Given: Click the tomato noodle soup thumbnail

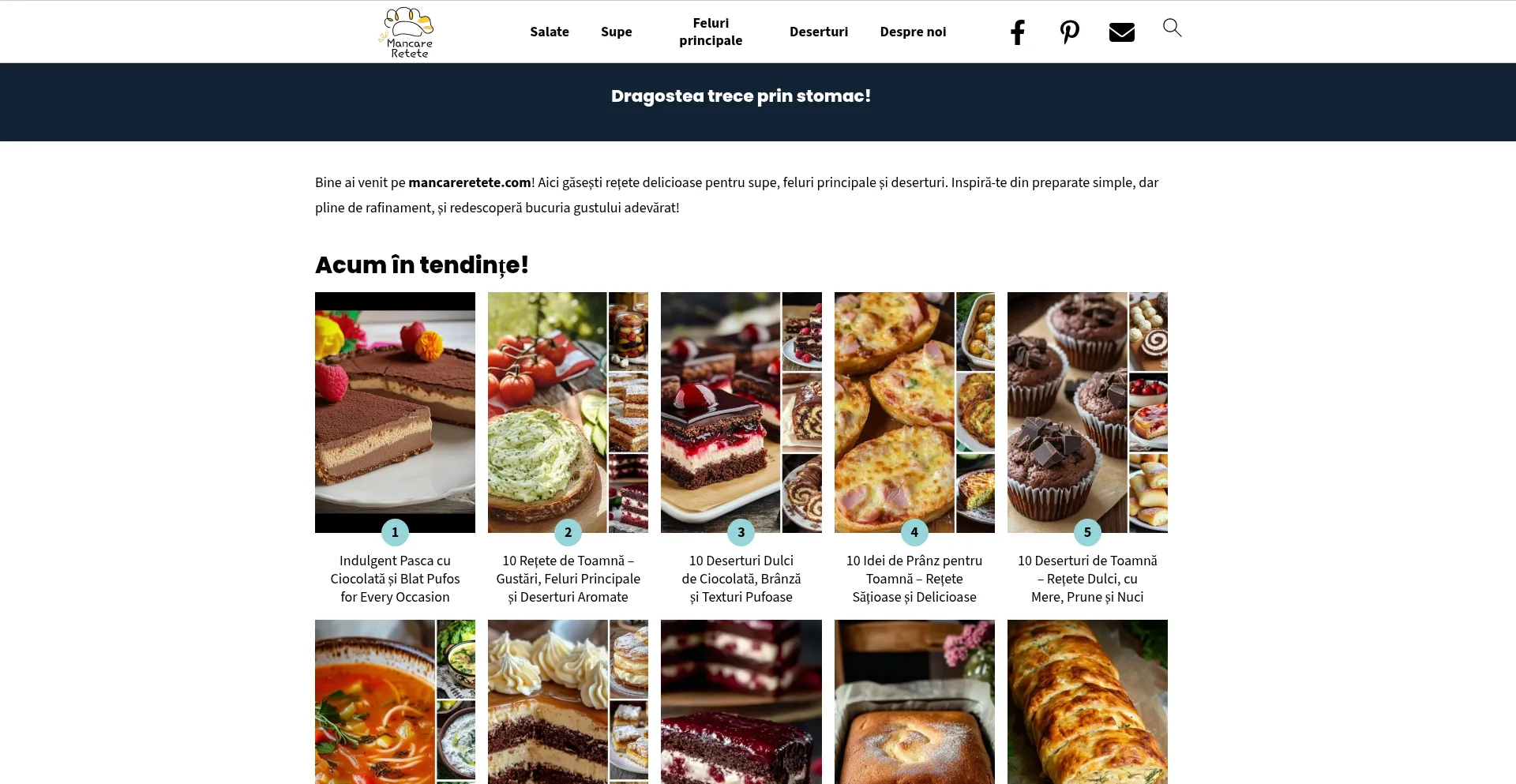Looking at the screenshot, I should pyautogui.click(x=395, y=702).
